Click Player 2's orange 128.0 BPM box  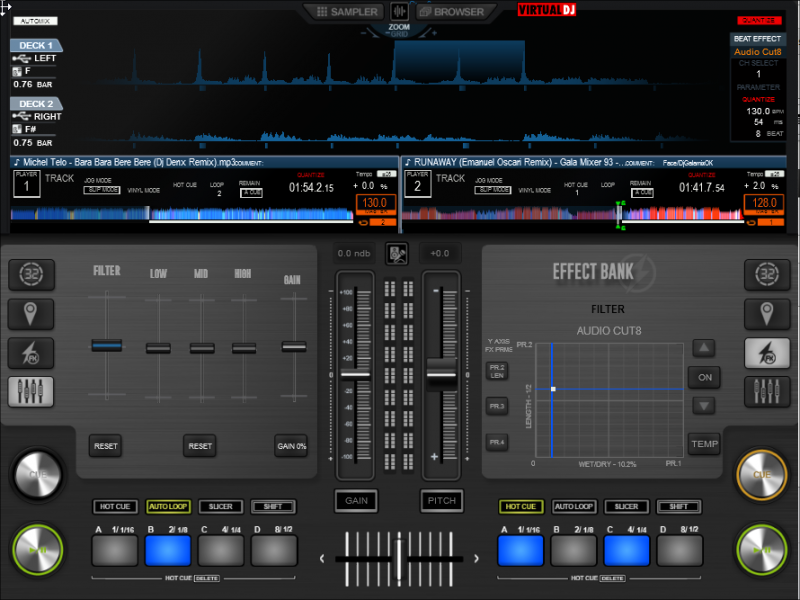[764, 204]
